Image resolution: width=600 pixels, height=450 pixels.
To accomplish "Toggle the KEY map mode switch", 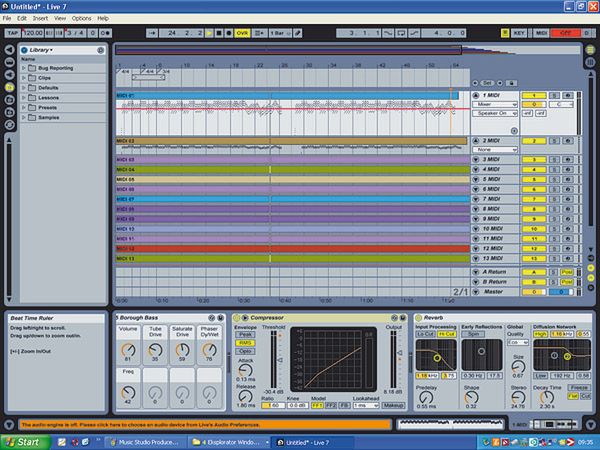I will pyautogui.click(x=520, y=33).
